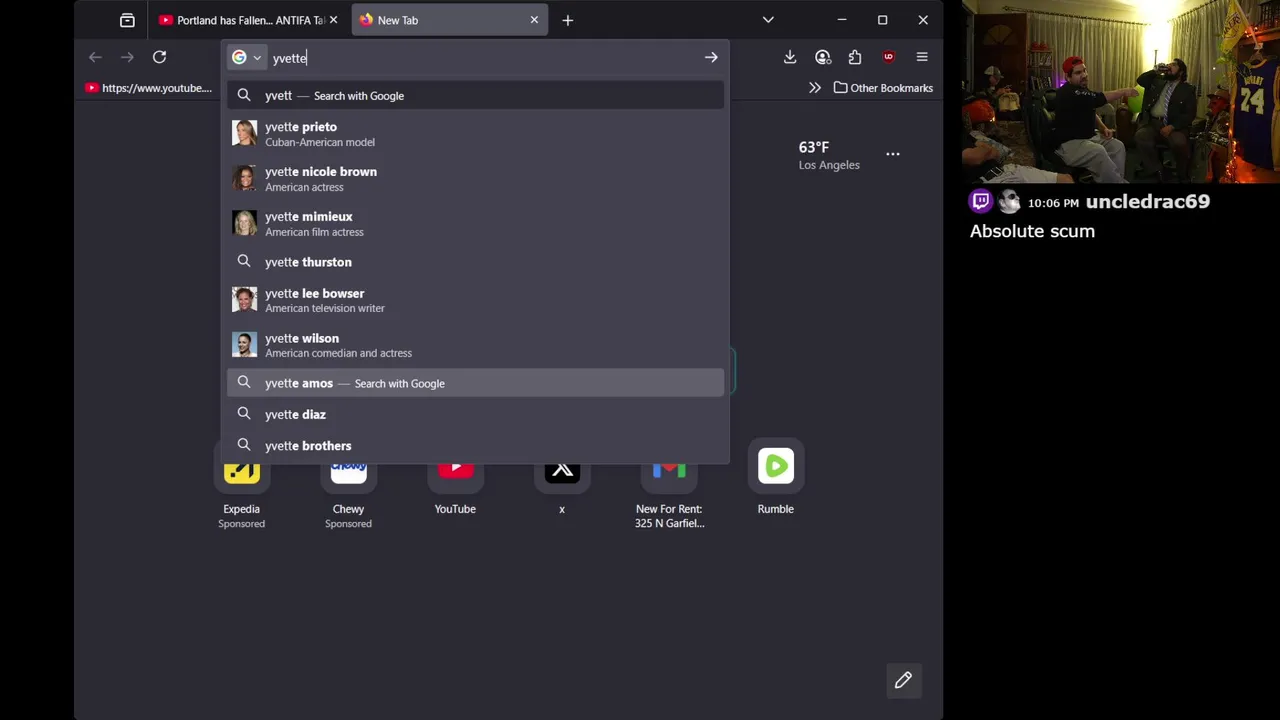The image size is (1280, 720).
Task: Open the youtube.com bookmark in bookmarks bar
Action: click(149, 88)
